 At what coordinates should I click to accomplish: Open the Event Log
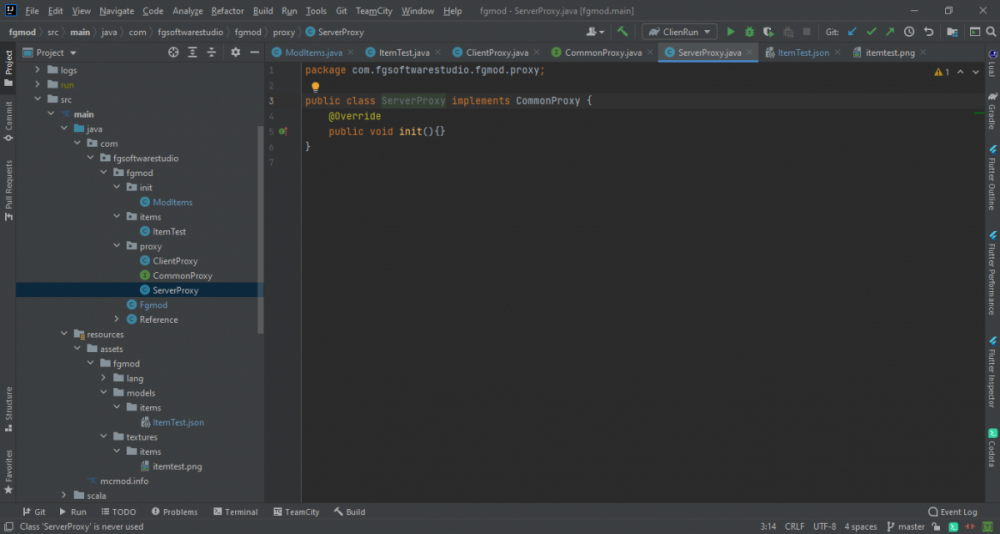coord(953,512)
